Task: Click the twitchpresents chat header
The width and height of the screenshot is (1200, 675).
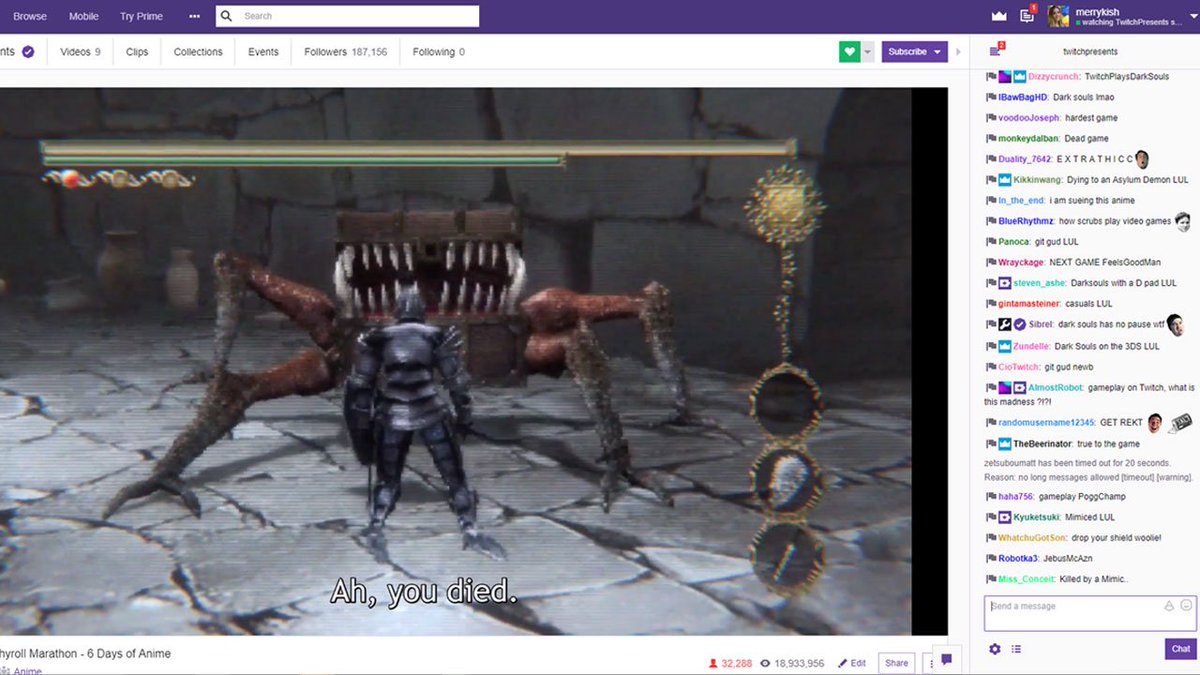Action: click(1091, 52)
